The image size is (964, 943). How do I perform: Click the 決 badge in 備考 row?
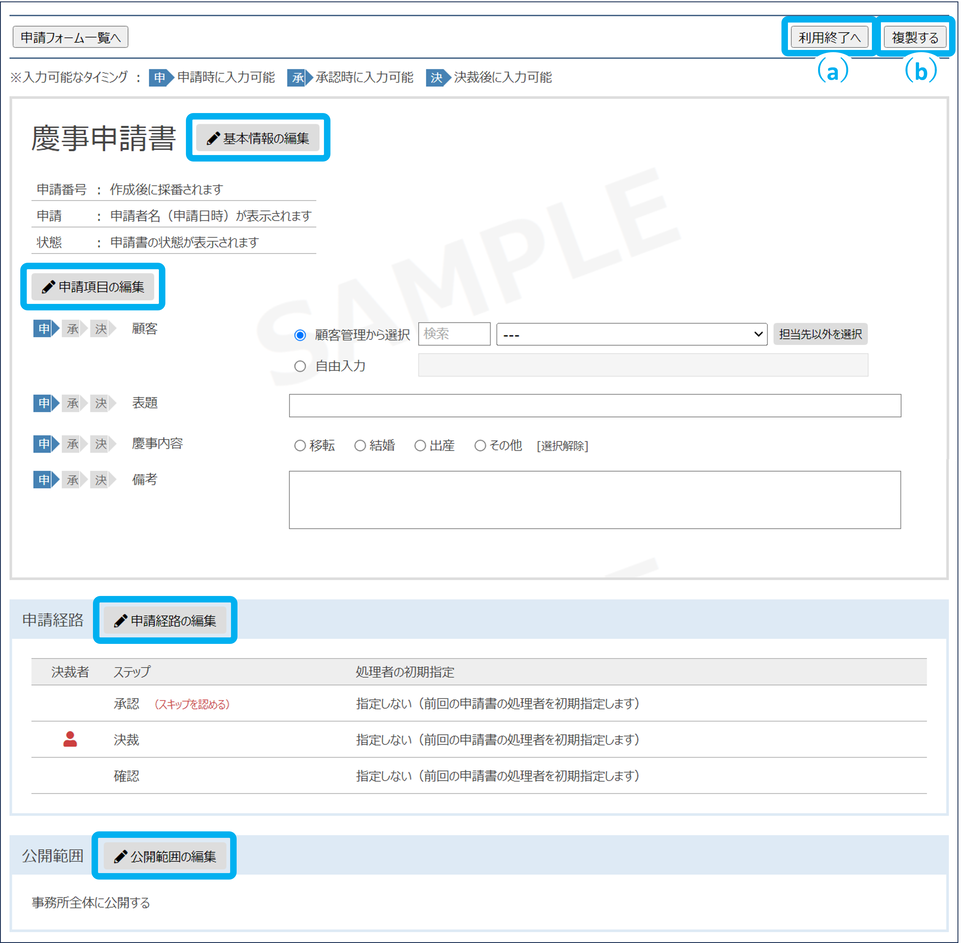101,480
